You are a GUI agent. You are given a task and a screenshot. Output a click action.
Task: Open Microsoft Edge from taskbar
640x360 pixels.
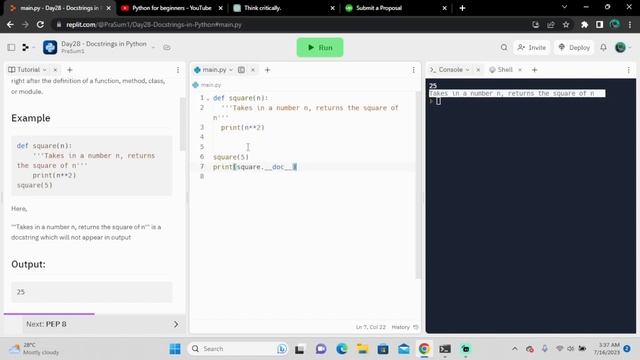pos(342,349)
